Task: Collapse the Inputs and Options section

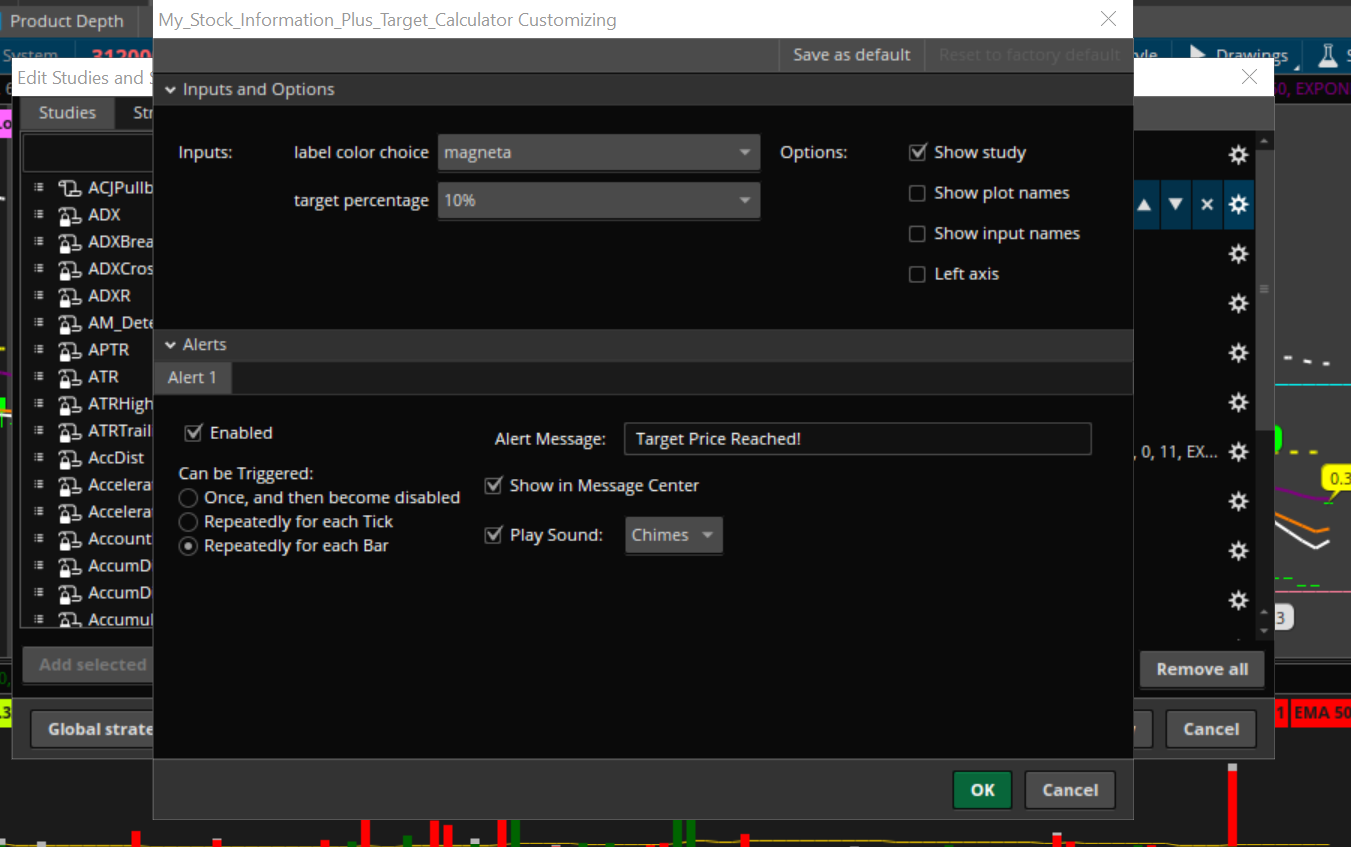Action: (171, 90)
